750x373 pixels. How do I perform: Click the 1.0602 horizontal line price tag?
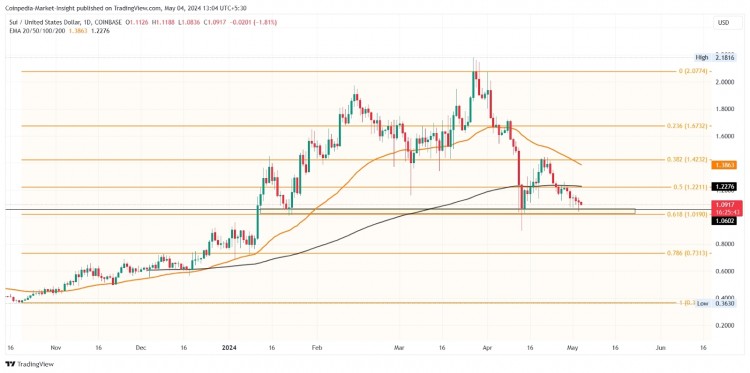pyautogui.click(x=727, y=221)
